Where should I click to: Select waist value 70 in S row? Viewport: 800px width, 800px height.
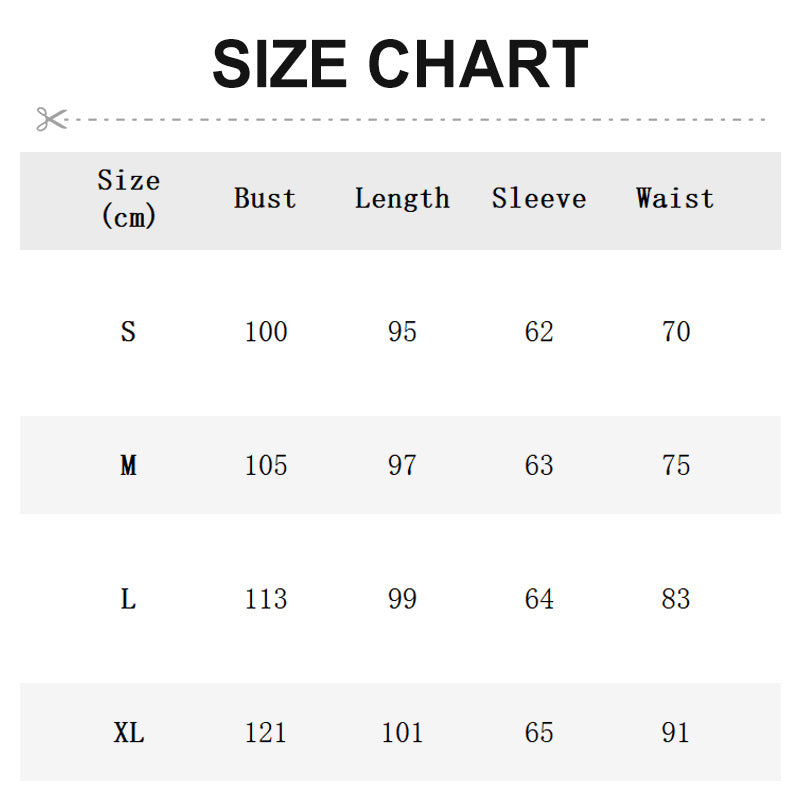click(x=676, y=332)
